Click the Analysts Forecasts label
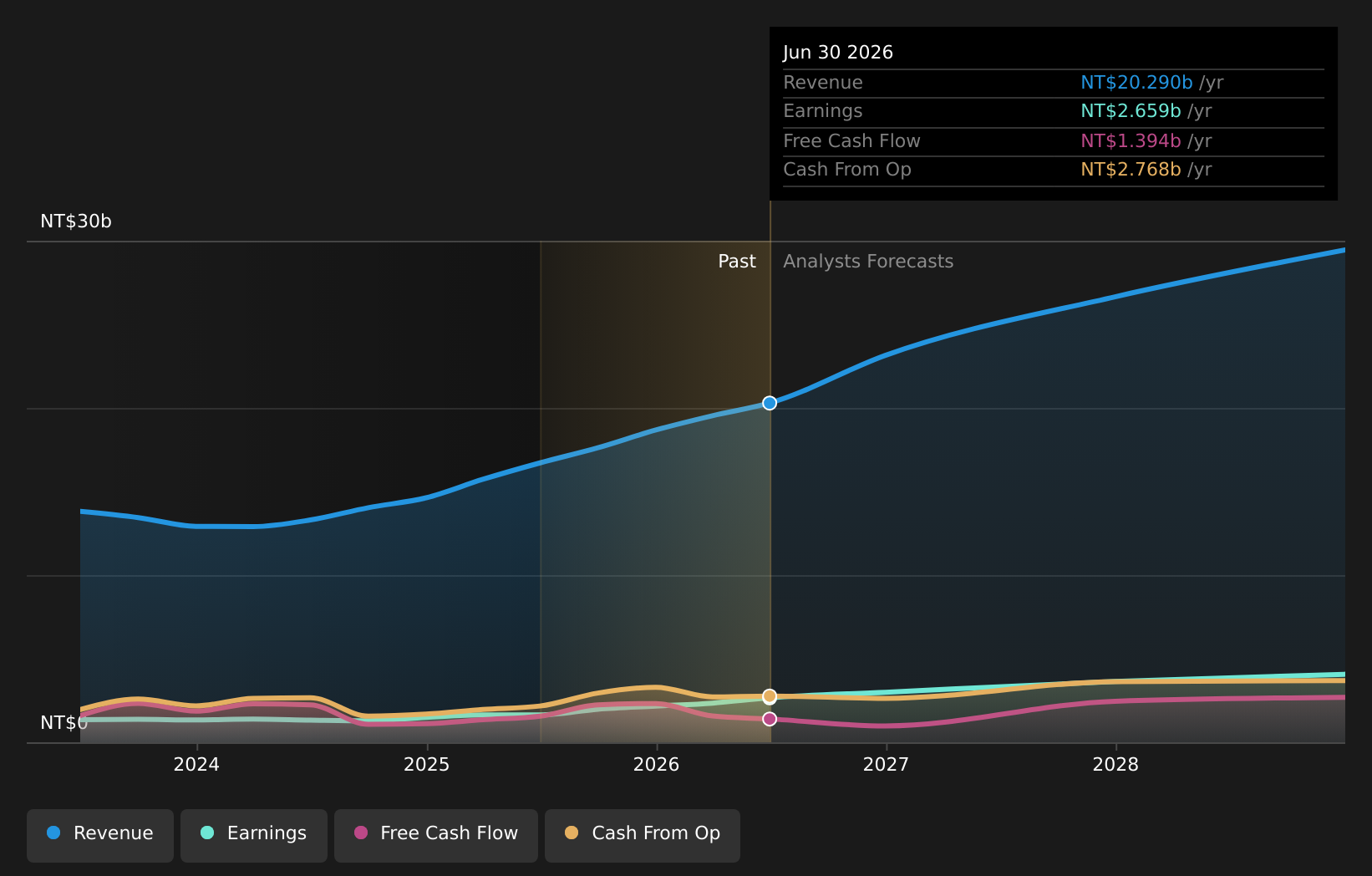The width and height of the screenshot is (1372, 876). pyautogui.click(x=868, y=262)
